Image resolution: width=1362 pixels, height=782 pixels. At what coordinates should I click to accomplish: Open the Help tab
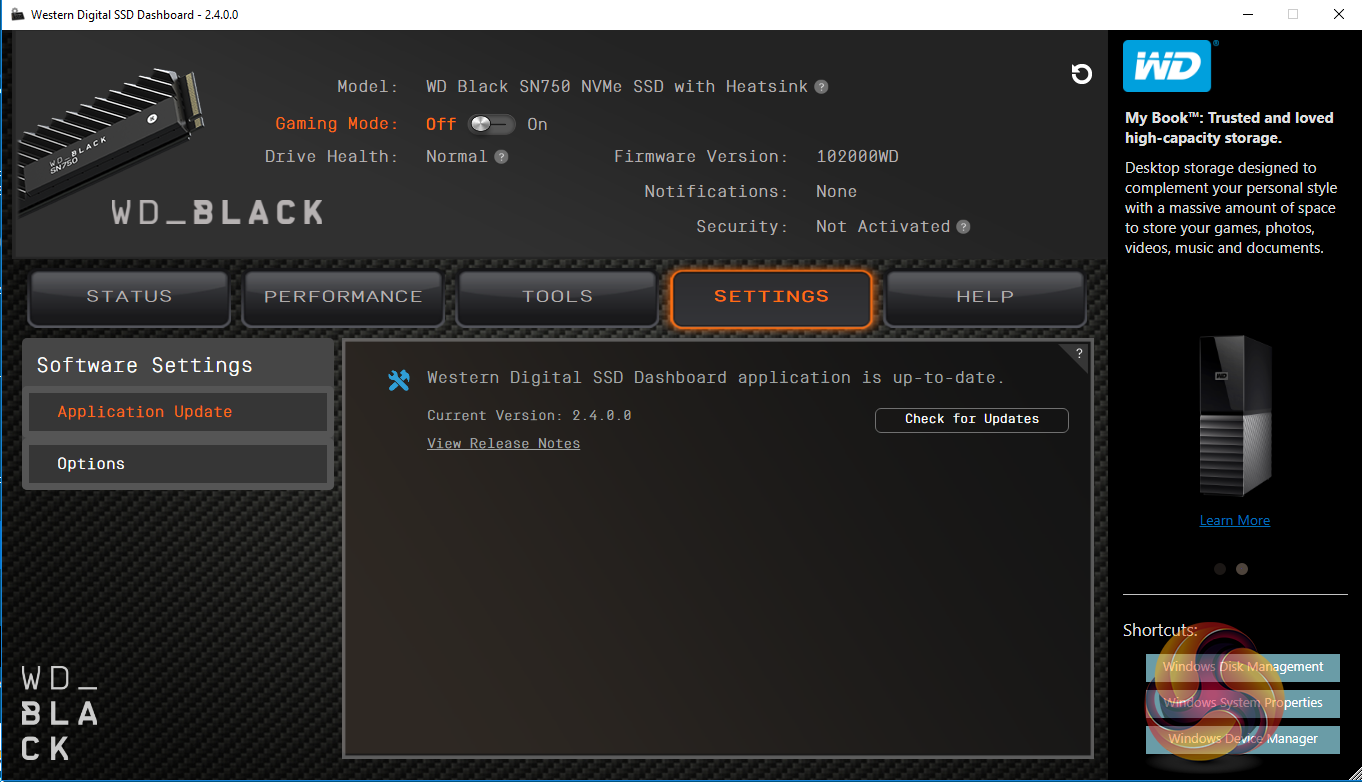[985, 298]
